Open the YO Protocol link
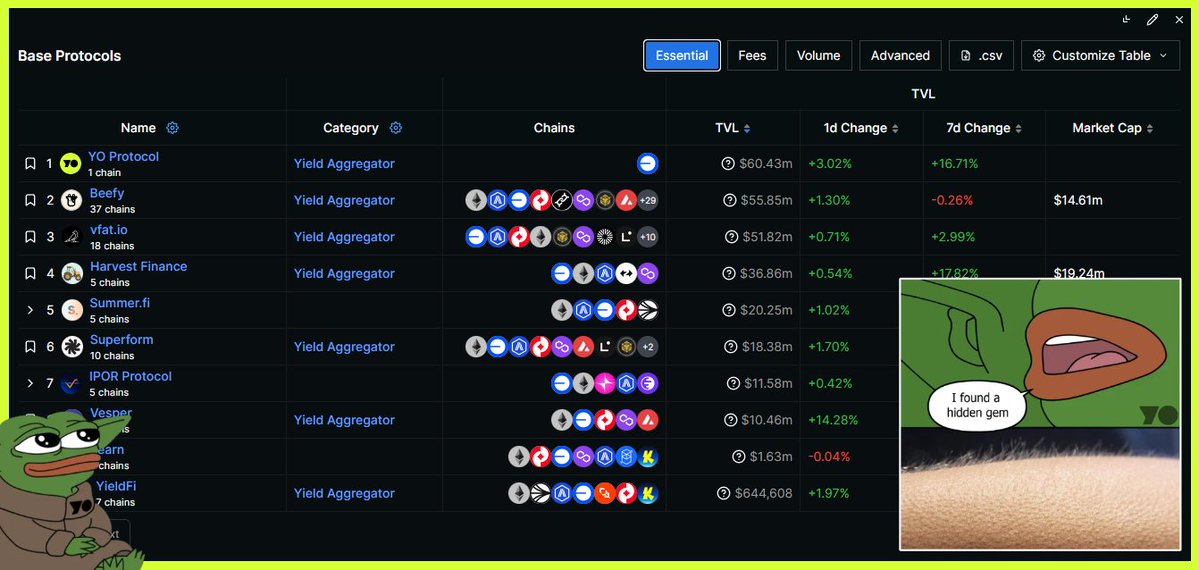 click(123, 156)
